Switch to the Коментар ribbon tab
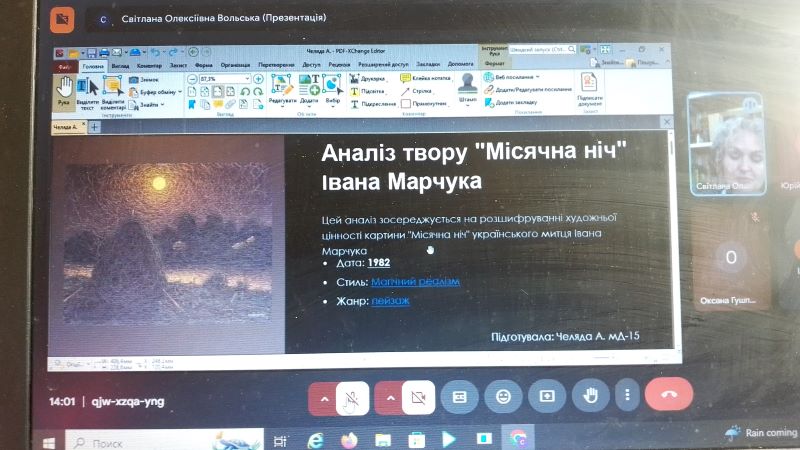Screen dimensions: 800x450 pos(149,66)
